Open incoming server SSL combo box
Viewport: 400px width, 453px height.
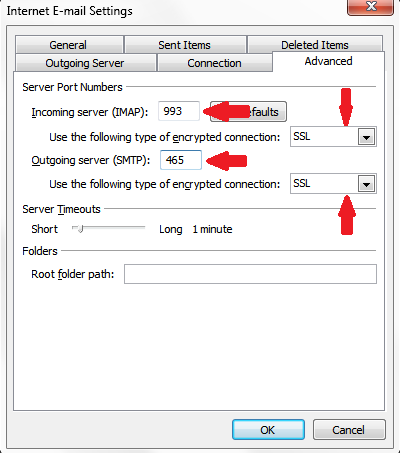coord(333,137)
